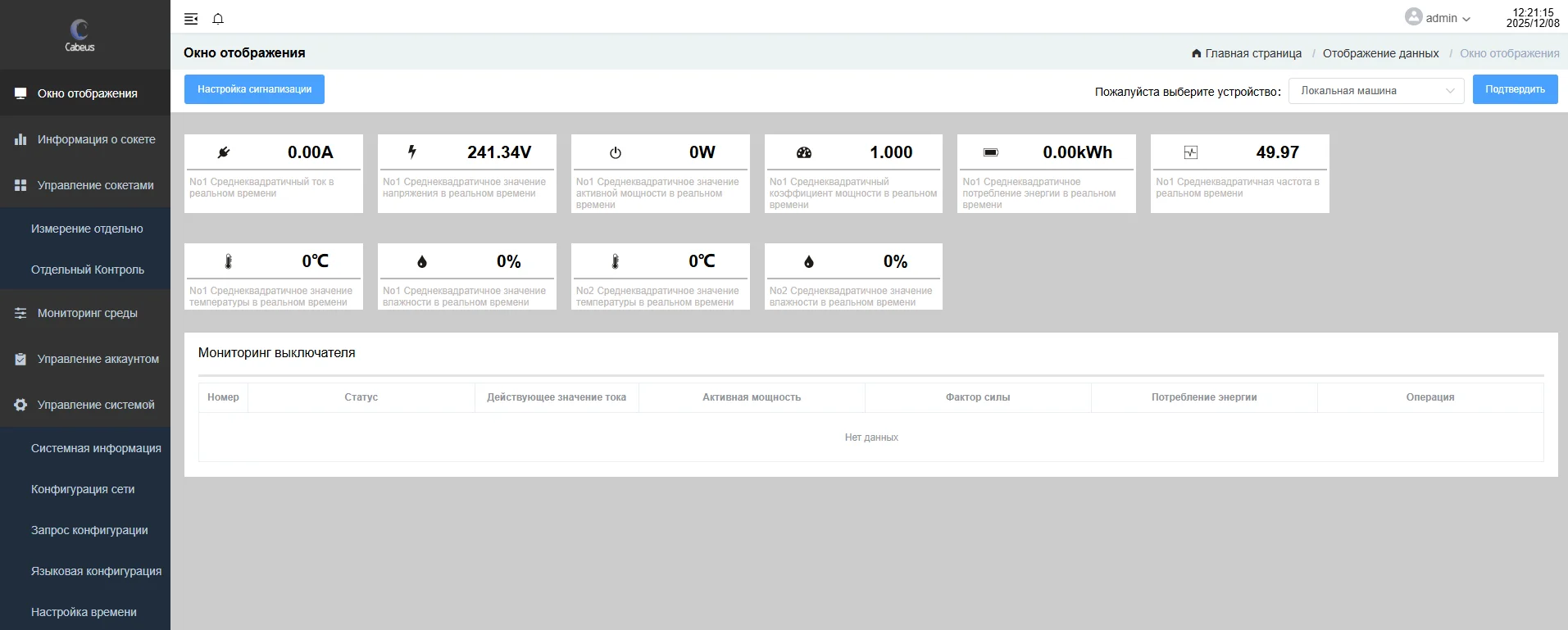
Task: Click the power icon on the 0W card
Action: click(x=616, y=152)
